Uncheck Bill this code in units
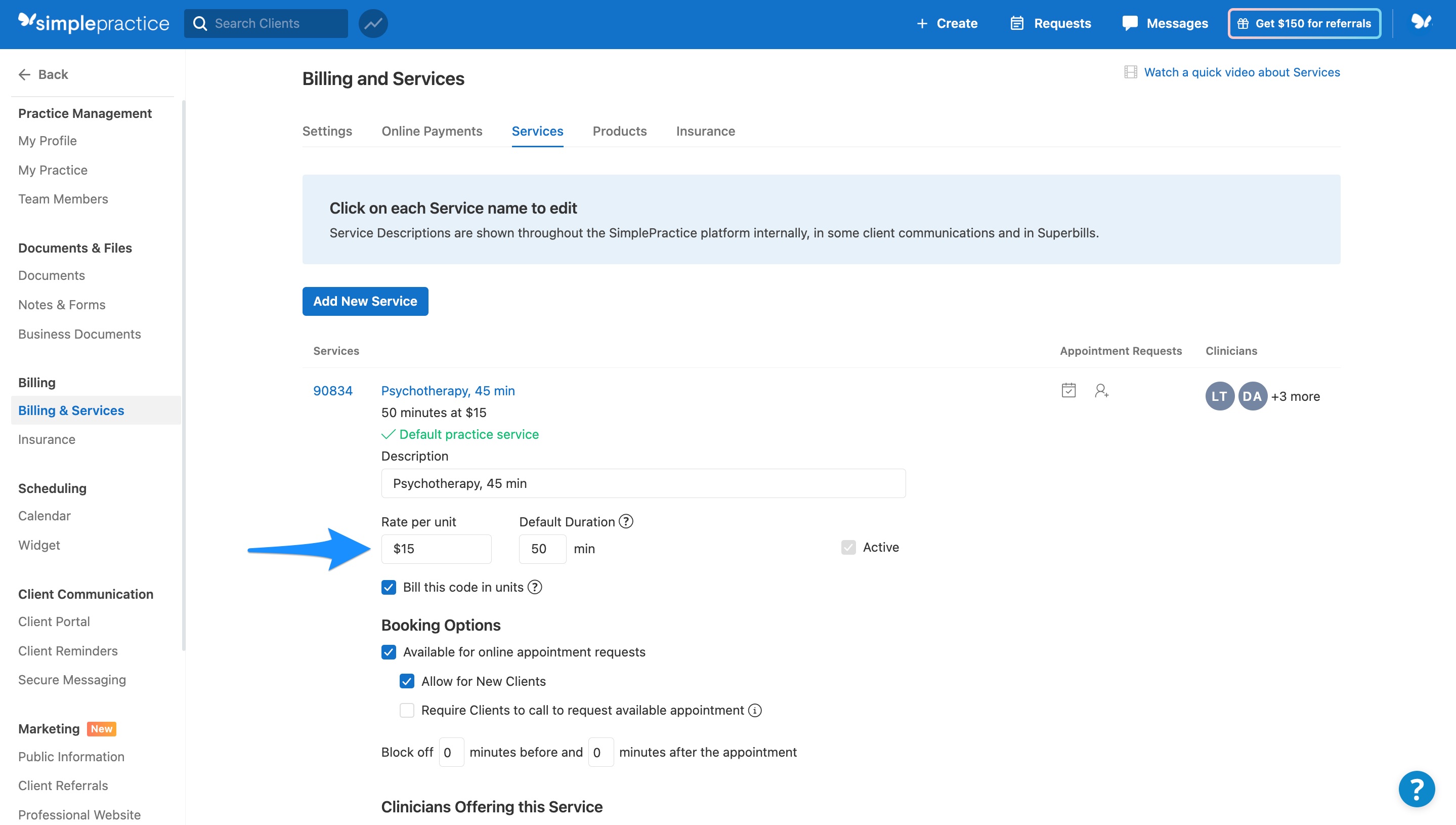 [x=389, y=587]
